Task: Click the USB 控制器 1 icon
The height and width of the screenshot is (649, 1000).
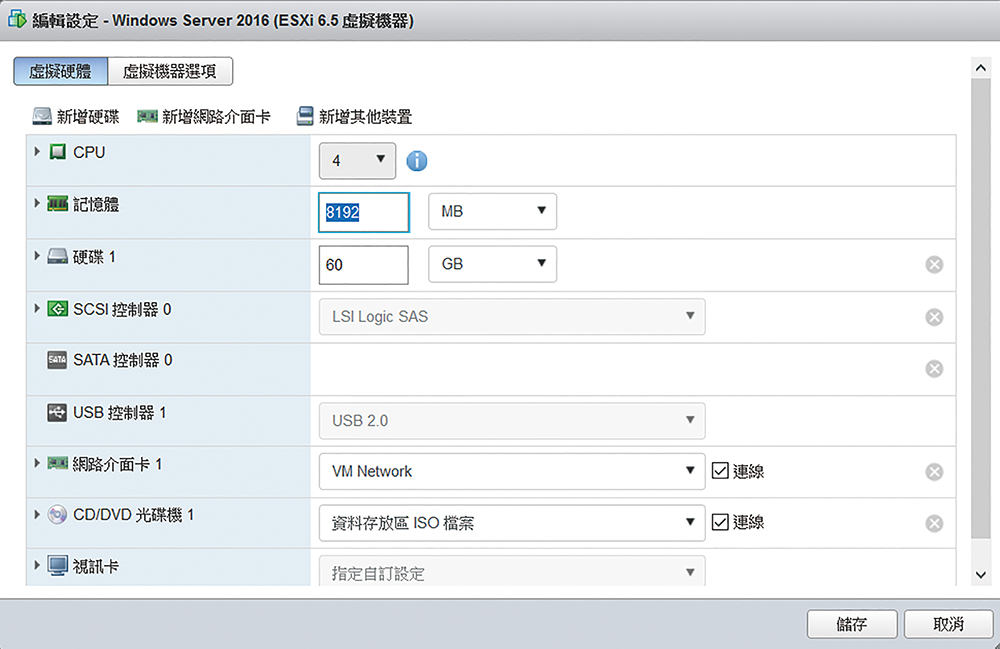Action: tap(57, 412)
